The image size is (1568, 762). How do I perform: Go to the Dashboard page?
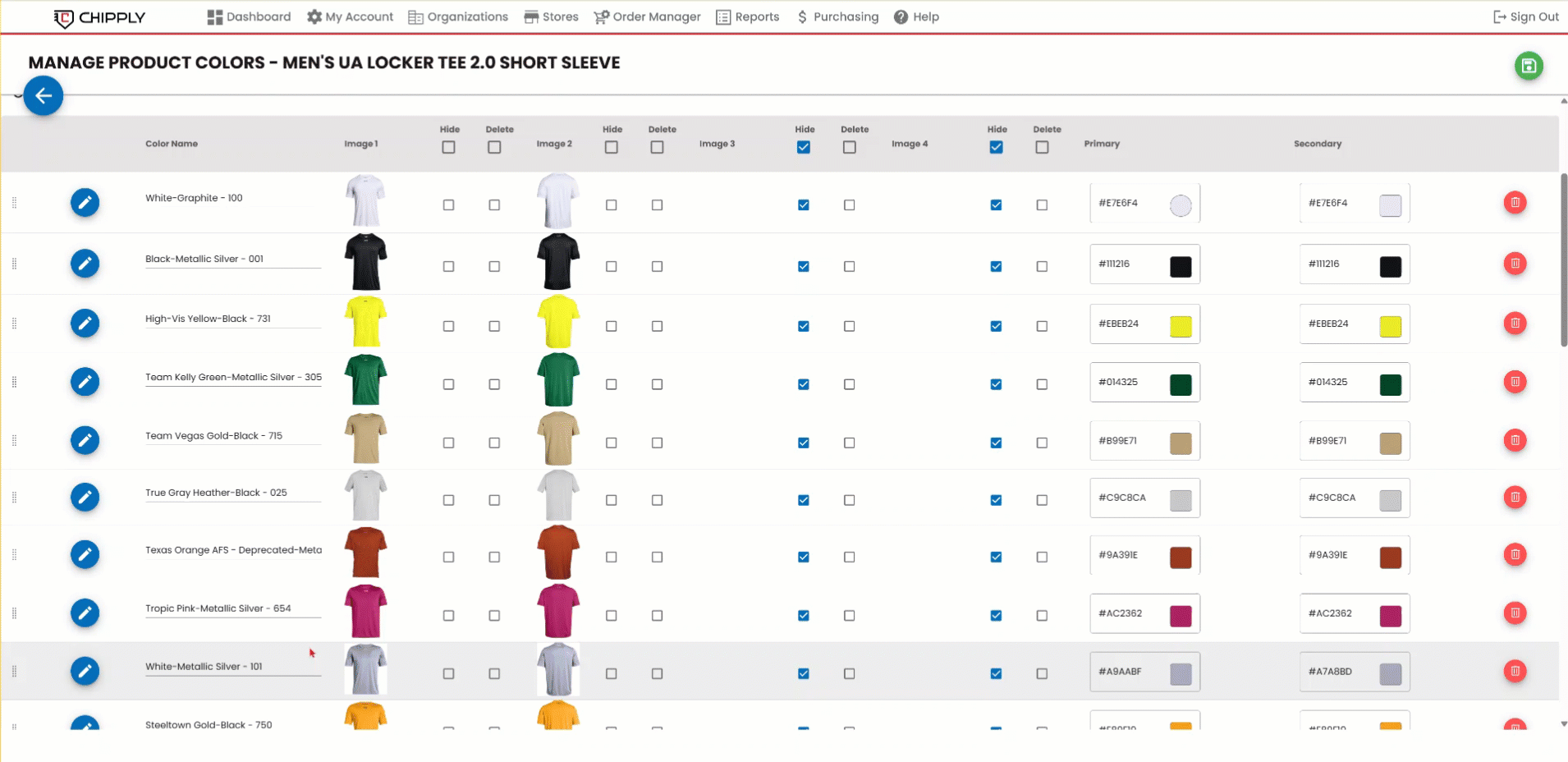click(249, 16)
